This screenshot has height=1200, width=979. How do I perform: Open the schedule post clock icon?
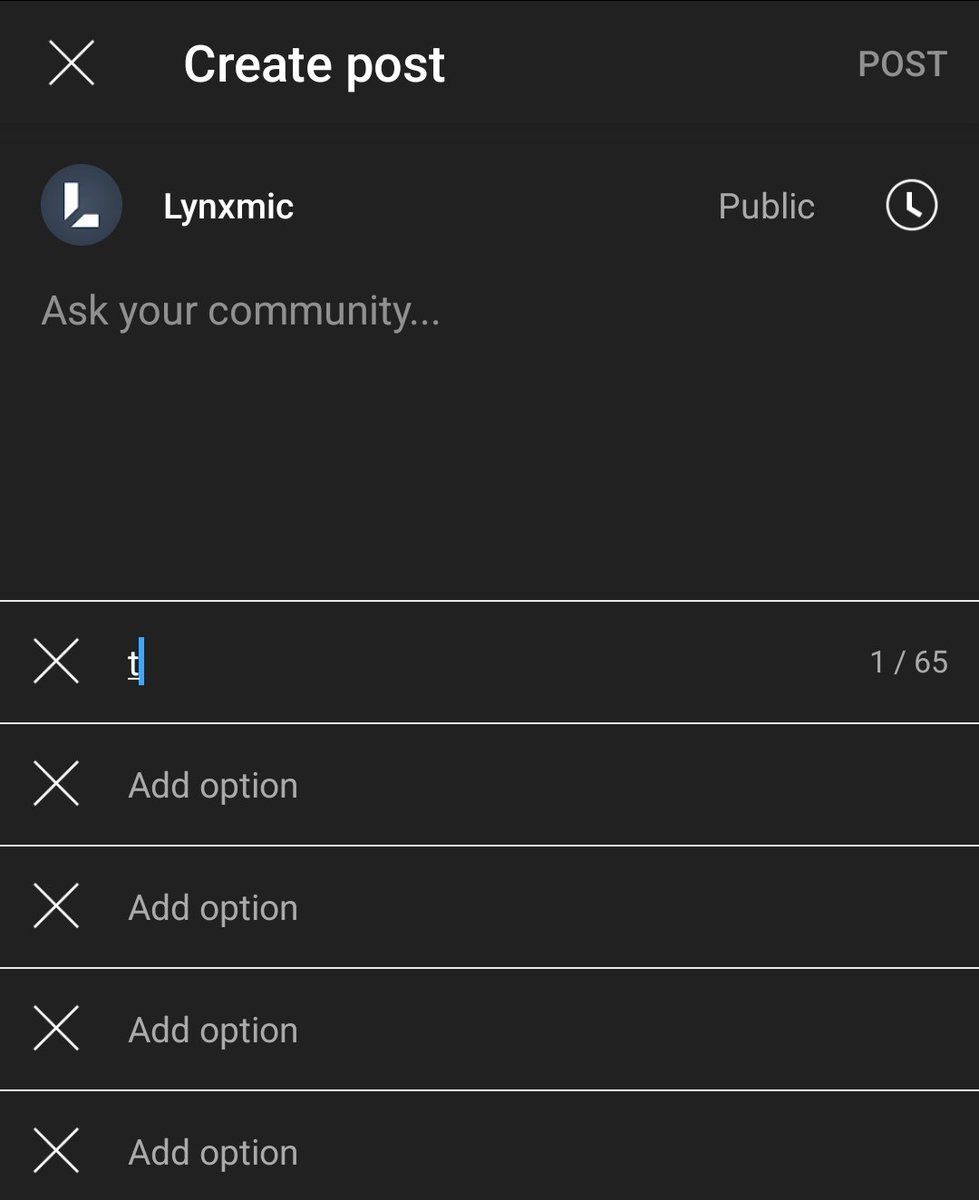(911, 206)
